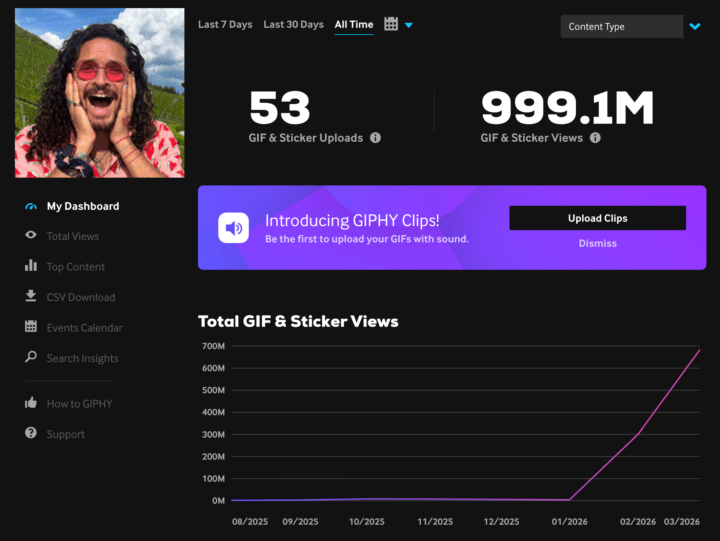Screen dimensions: 720x541
Task: Click the blue chevron next to Content Type
Action: coord(695,26)
